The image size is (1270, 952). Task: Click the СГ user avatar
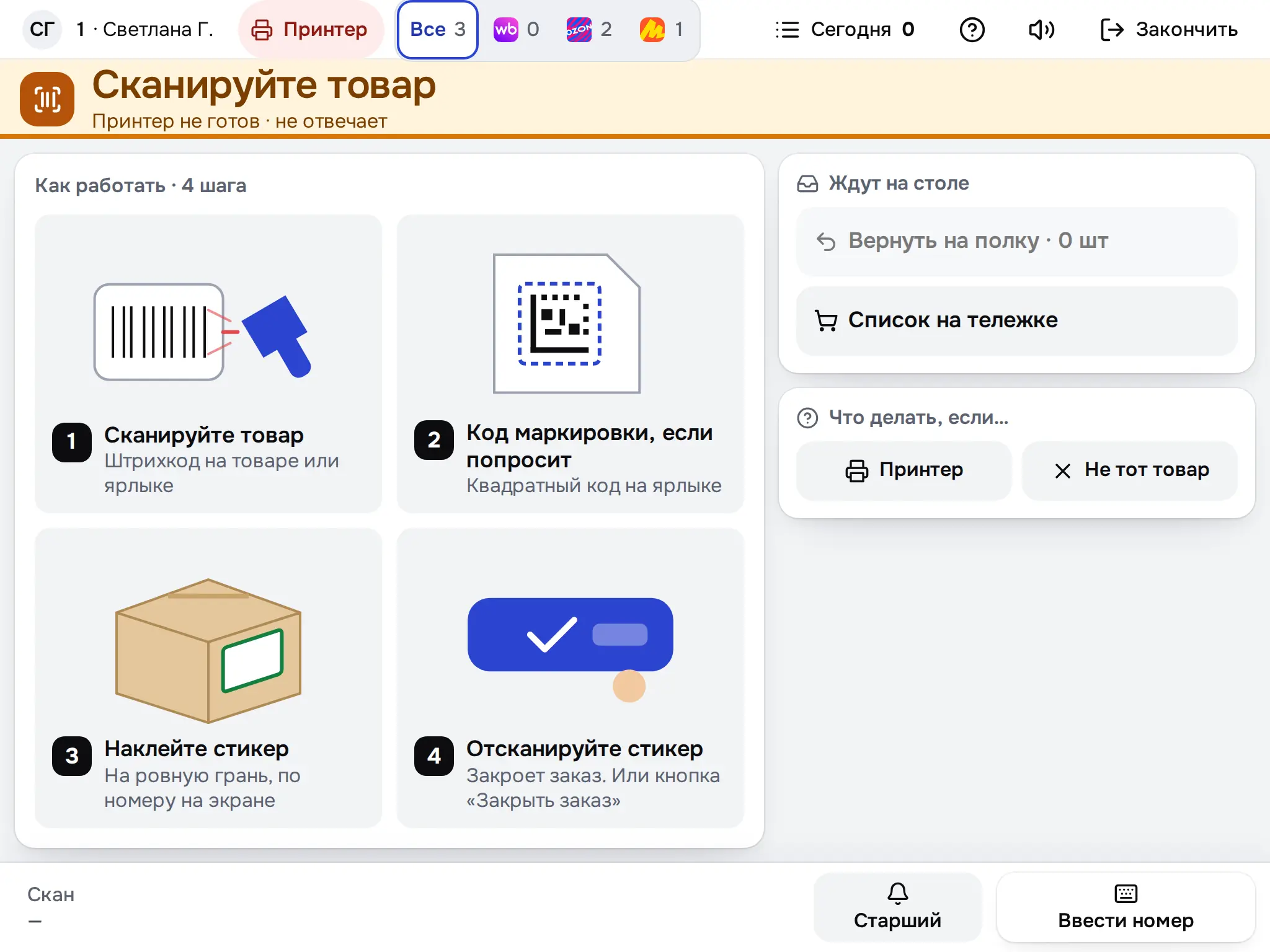coord(42,29)
